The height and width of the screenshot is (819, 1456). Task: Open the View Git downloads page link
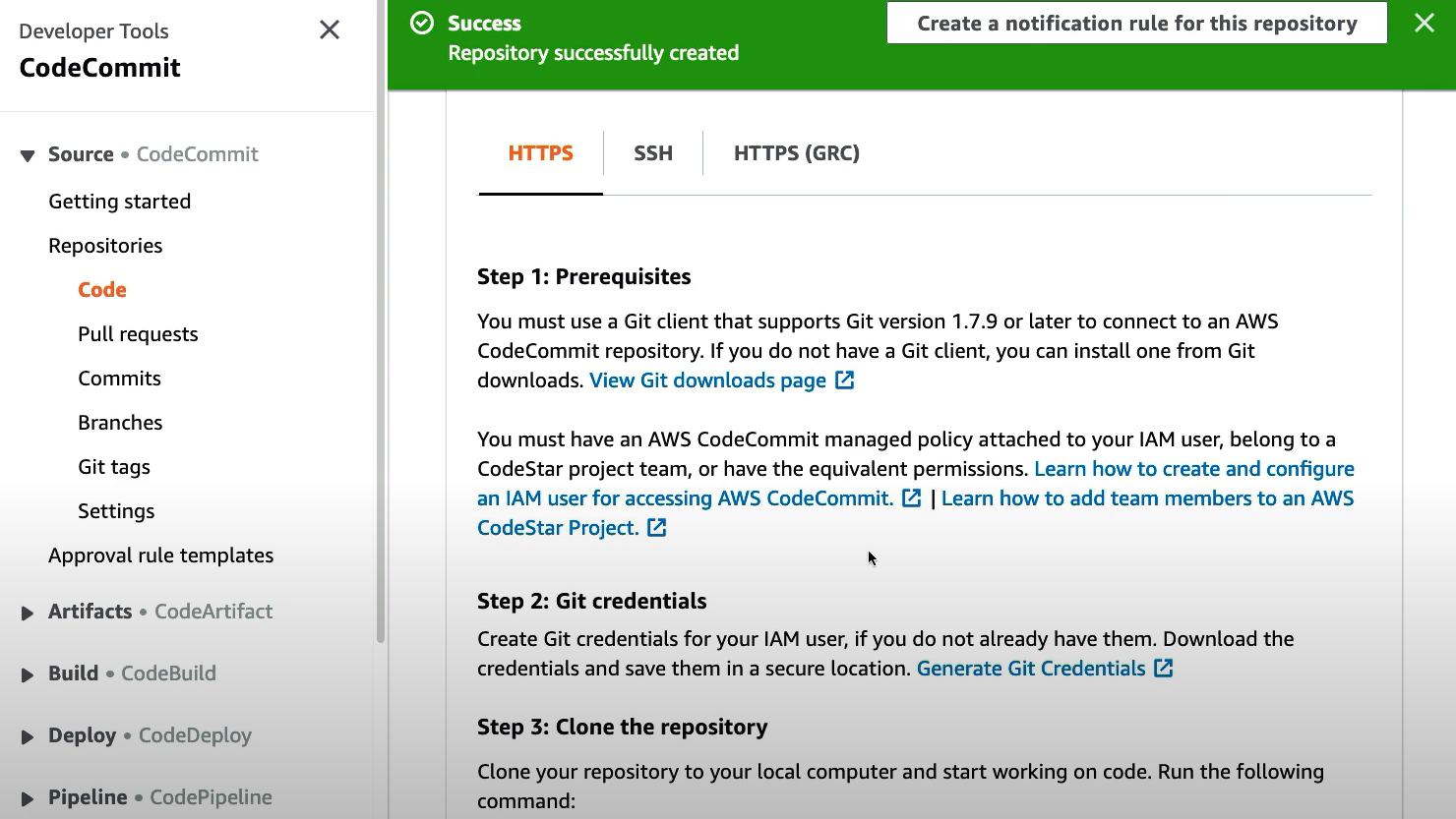click(707, 380)
